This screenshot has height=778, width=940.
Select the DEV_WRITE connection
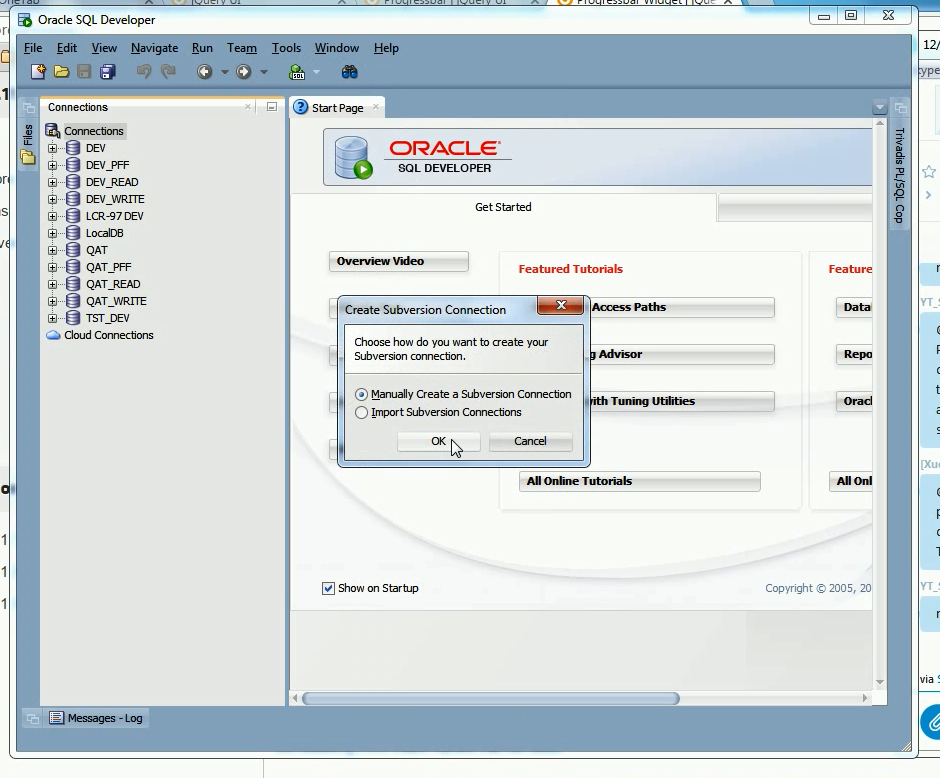[115, 199]
